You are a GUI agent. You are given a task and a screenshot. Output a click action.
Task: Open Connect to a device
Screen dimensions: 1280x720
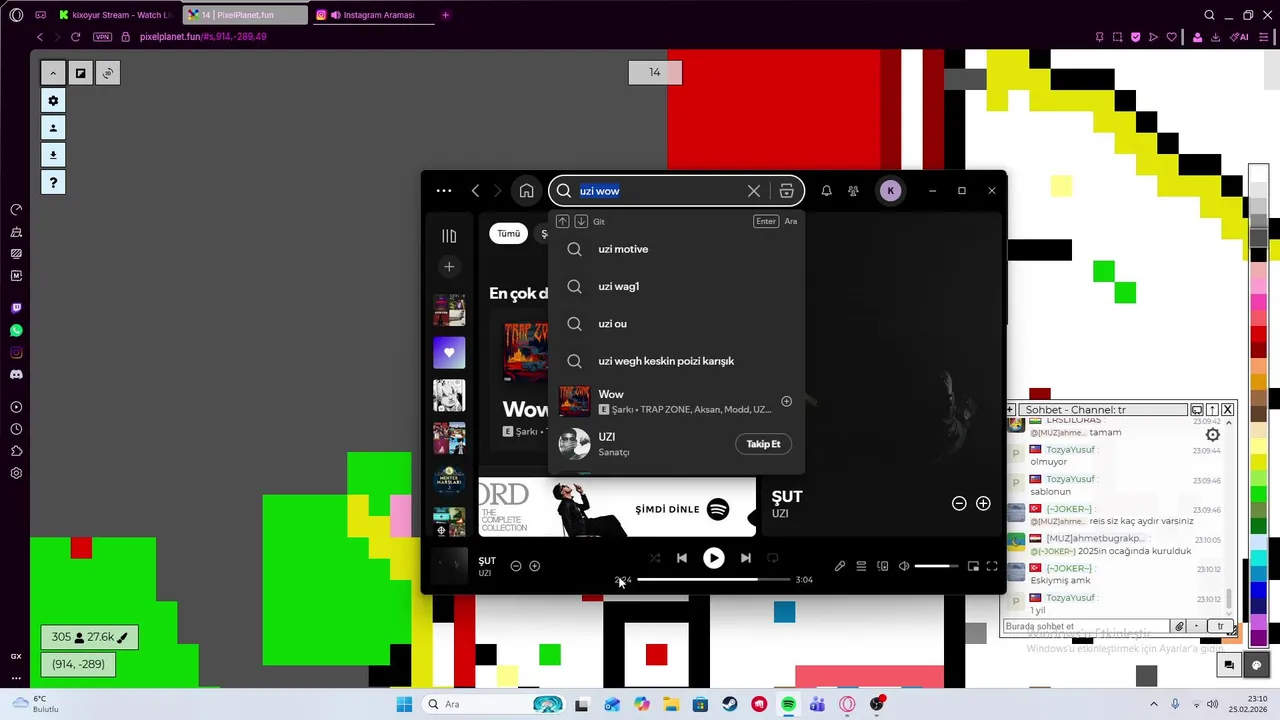(883, 566)
